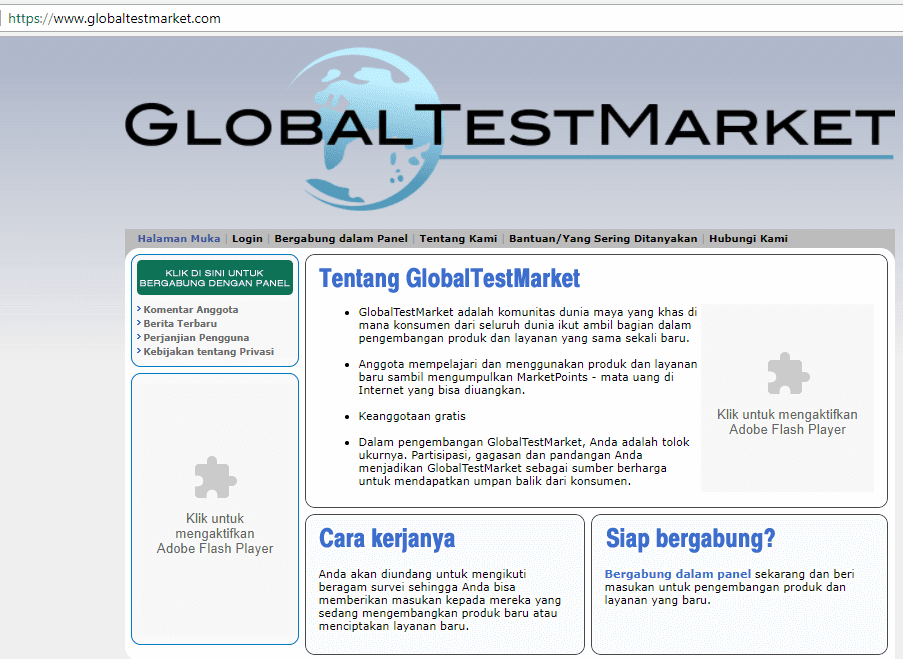Go to Bergabung dalam Panel nav item
This screenshot has height=659, width=903.
pos(341,238)
